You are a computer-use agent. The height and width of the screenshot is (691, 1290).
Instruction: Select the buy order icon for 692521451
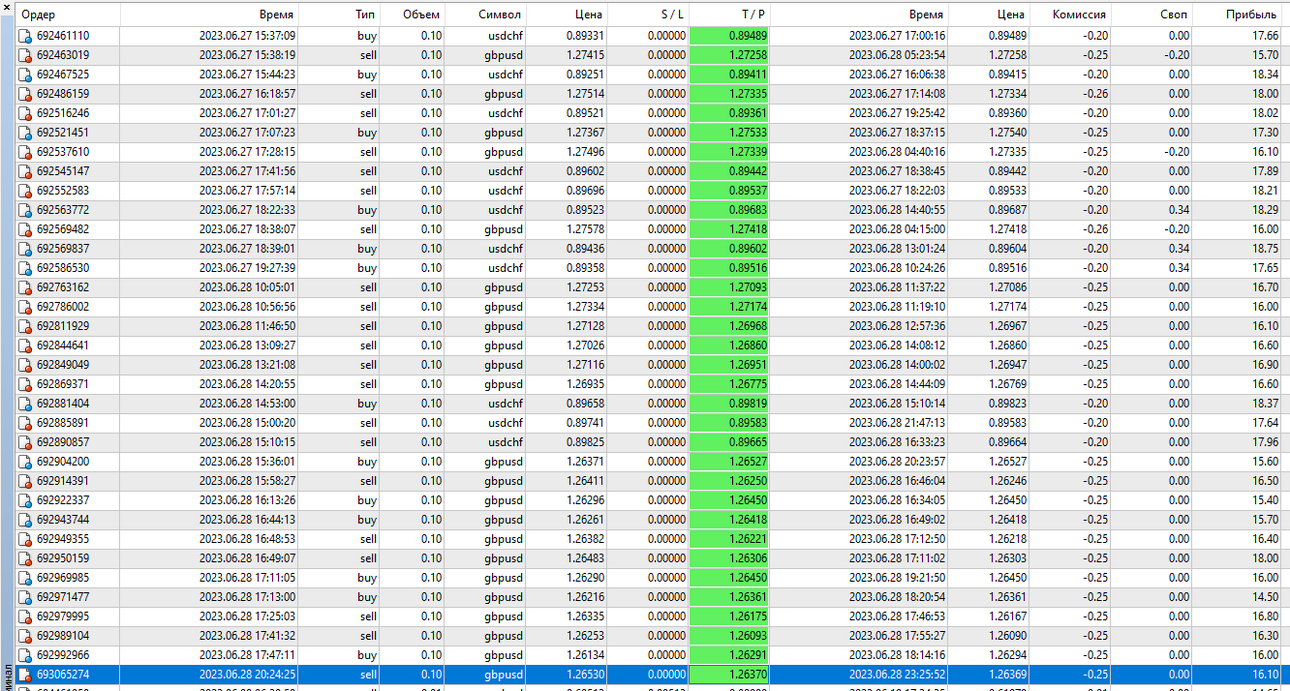click(x=25, y=132)
